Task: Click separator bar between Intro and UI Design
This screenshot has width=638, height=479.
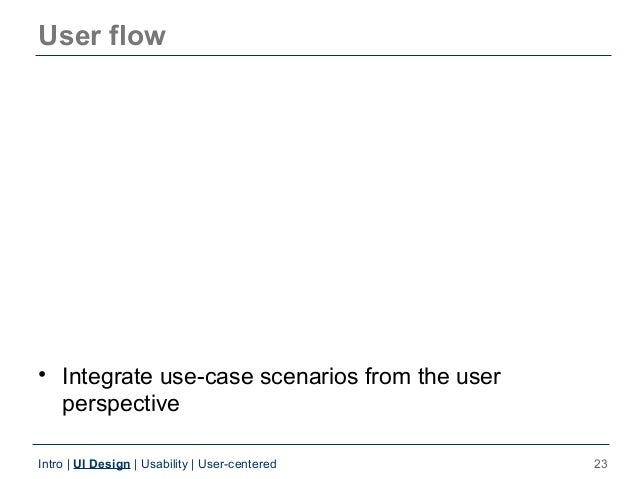Action: [x=68, y=464]
